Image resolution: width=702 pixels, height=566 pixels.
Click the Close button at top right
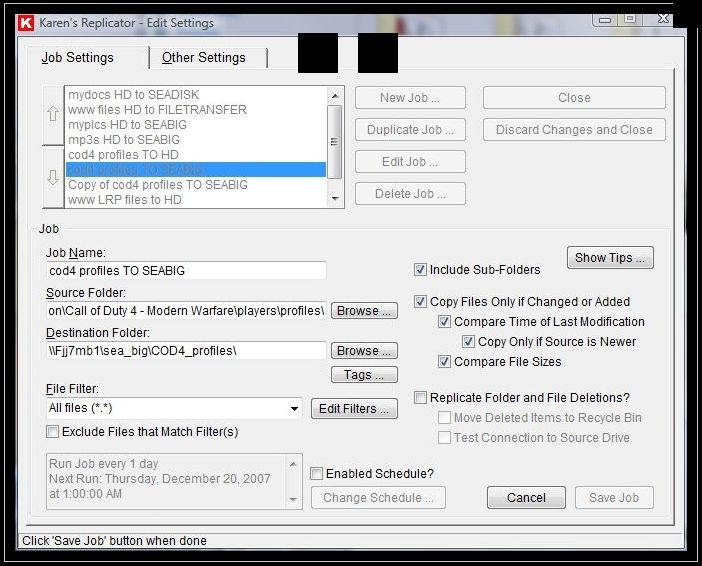(x=574, y=98)
